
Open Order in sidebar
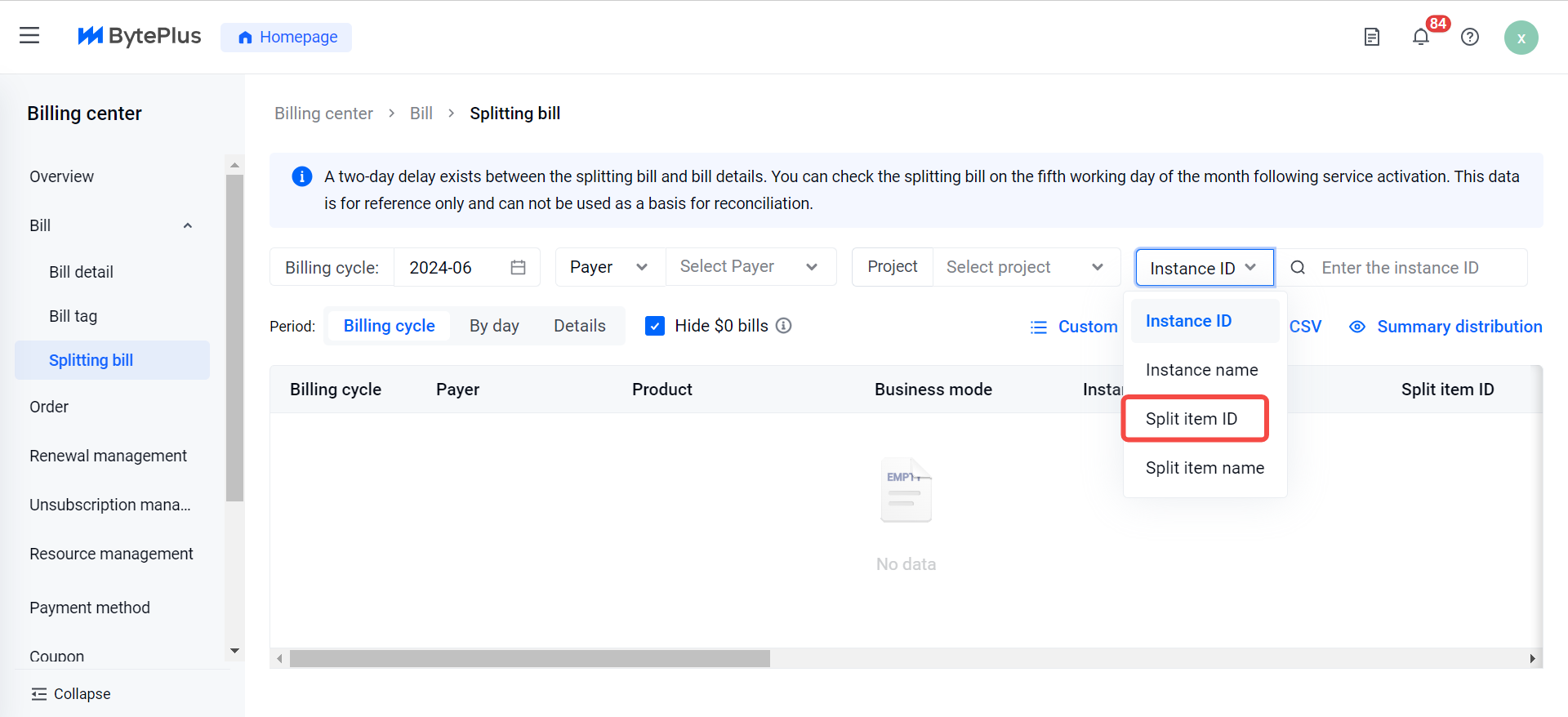click(49, 407)
